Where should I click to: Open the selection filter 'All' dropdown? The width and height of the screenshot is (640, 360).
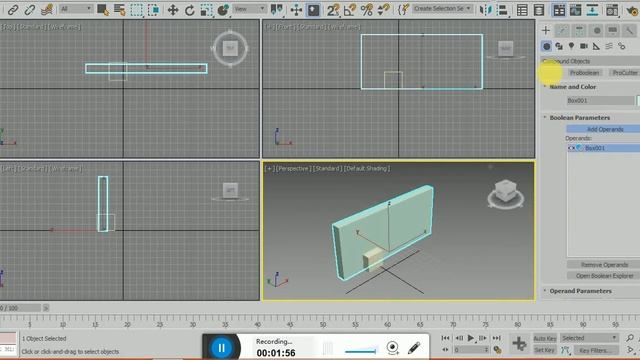76,9
